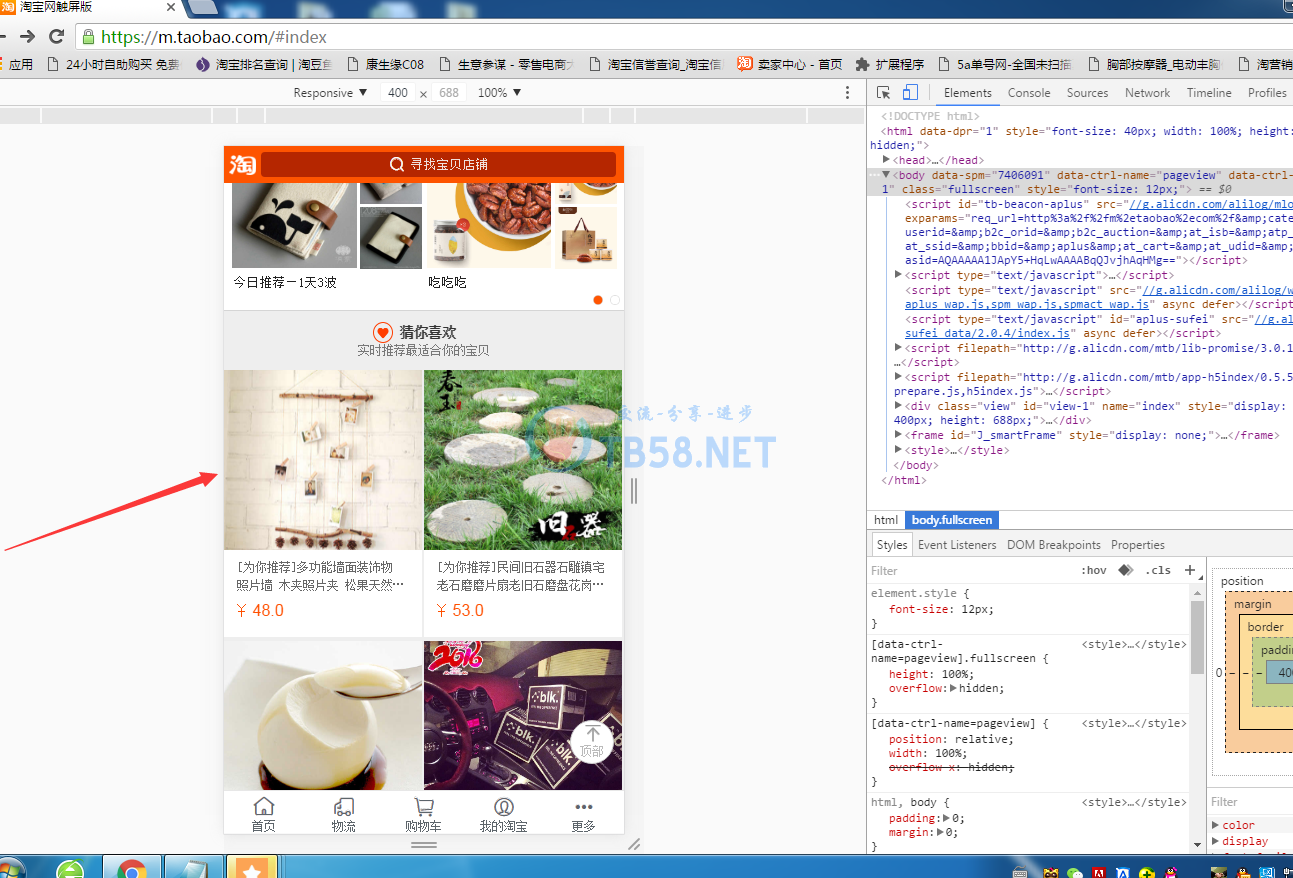The image size is (1293, 878).
Task: Collapse the body node in the DOM tree
Action: point(886,175)
